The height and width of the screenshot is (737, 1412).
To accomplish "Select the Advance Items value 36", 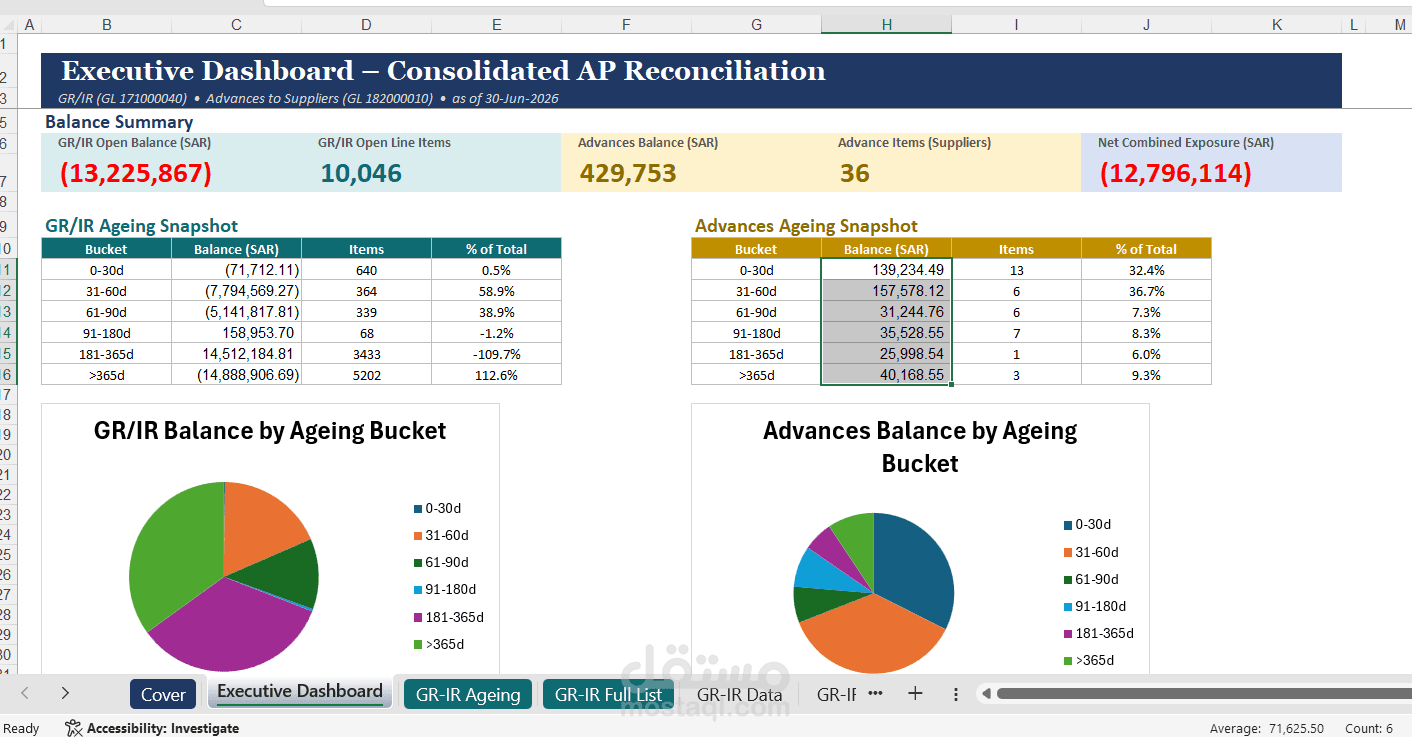I will coord(855,173).
